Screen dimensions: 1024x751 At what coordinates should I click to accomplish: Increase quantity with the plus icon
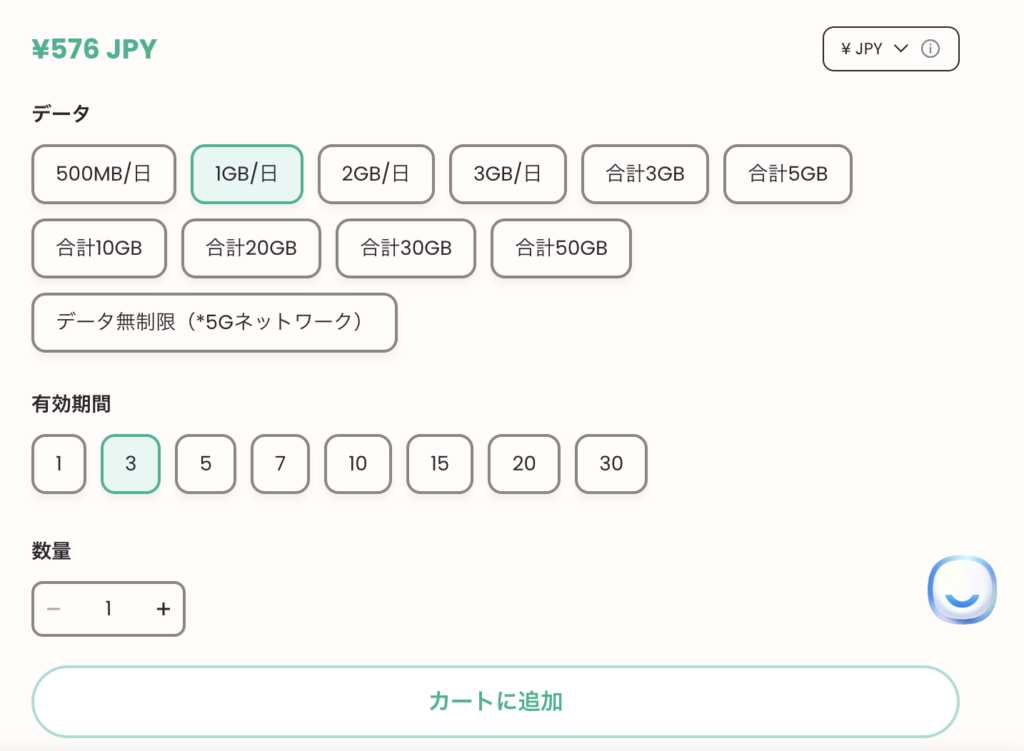pos(163,609)
